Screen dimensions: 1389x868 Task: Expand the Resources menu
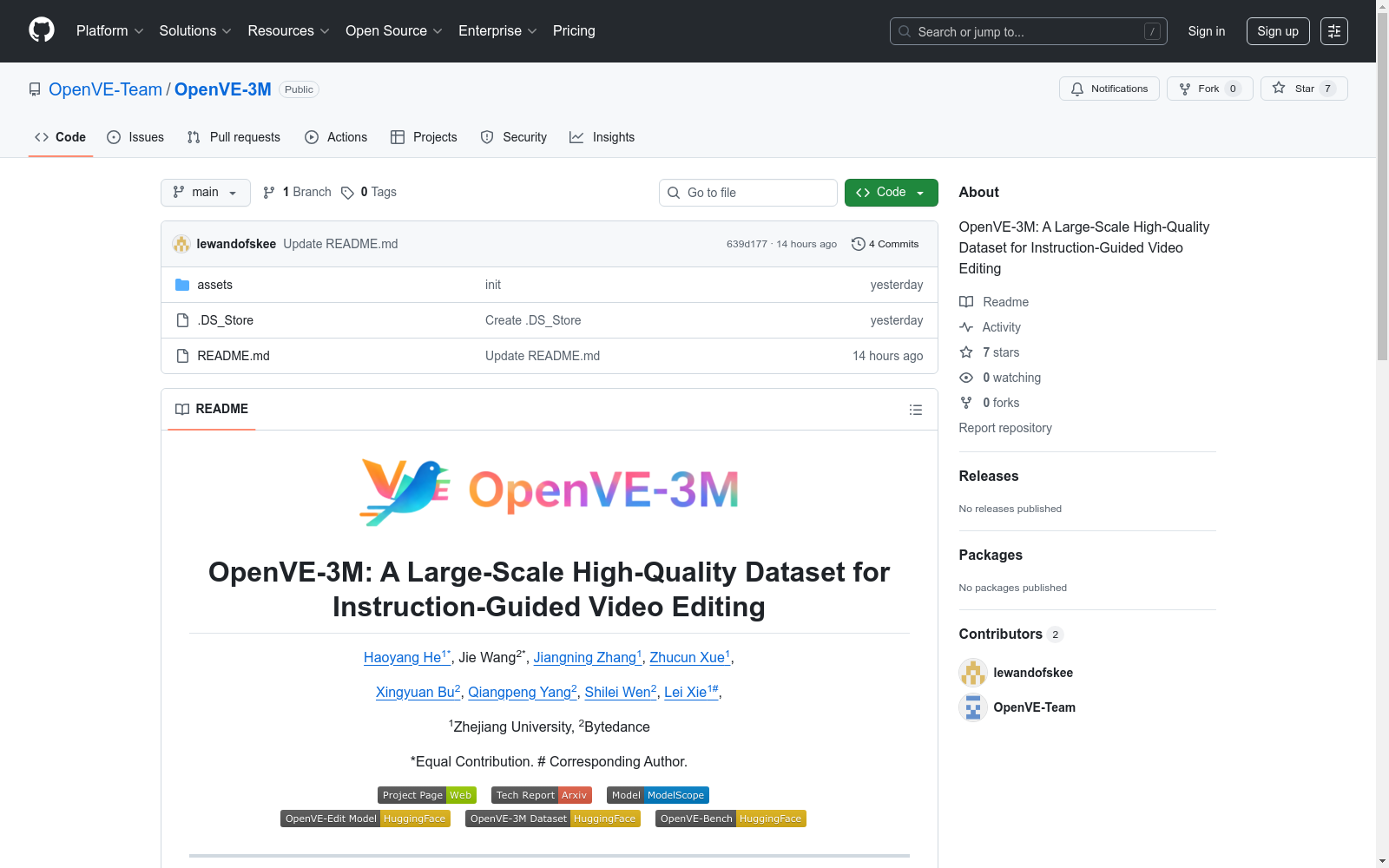289,31
